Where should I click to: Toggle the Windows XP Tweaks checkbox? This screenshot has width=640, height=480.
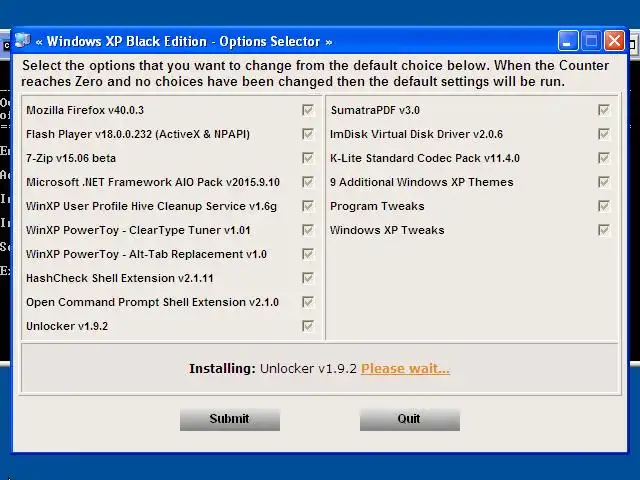pos(604,230)
